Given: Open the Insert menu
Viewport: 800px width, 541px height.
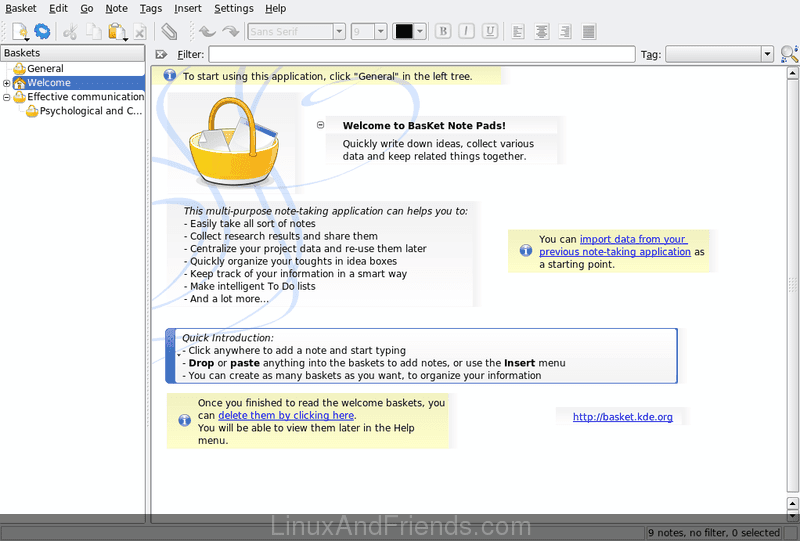Looking at the screenshot, I should click(x=188, y=8).
